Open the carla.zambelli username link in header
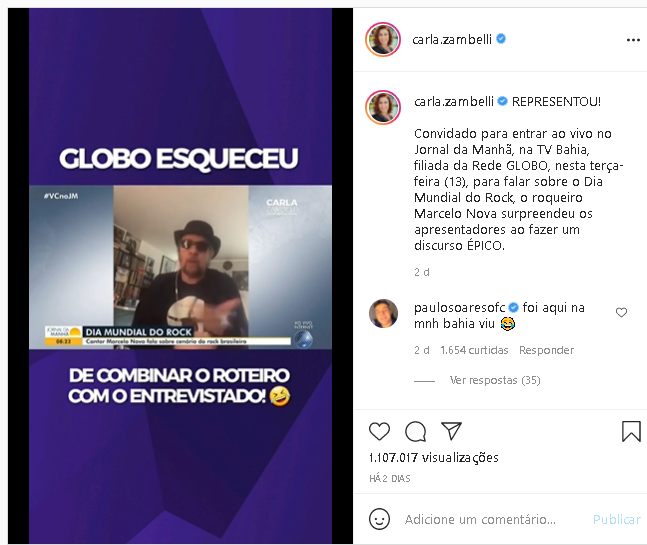This screenshot has width=647, height=545. (x=452, y=39)
